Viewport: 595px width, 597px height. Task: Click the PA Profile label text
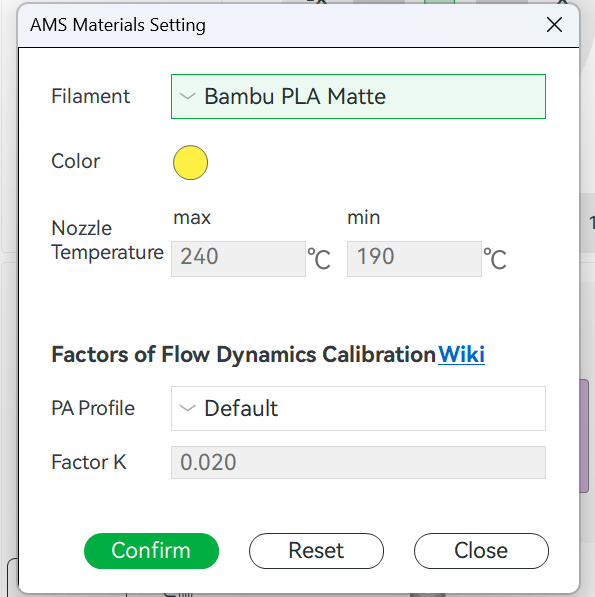[93, 408]
